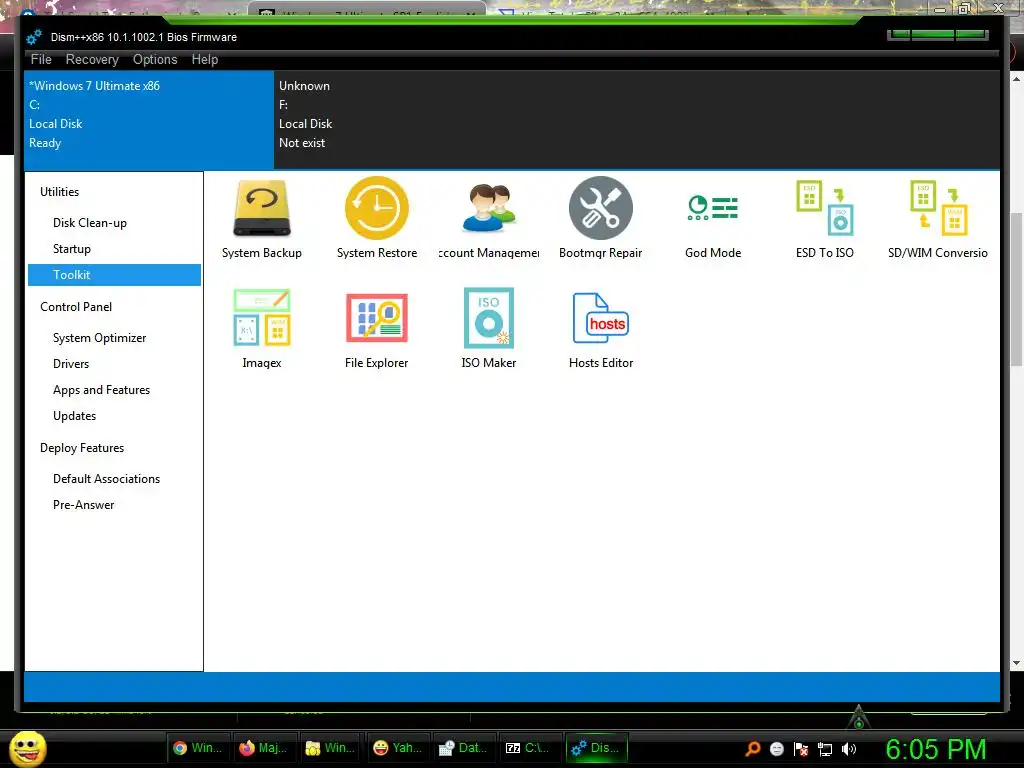1024x768 pixels.
Task: Open the Hosts Editor
Action: tap(600, 328)
